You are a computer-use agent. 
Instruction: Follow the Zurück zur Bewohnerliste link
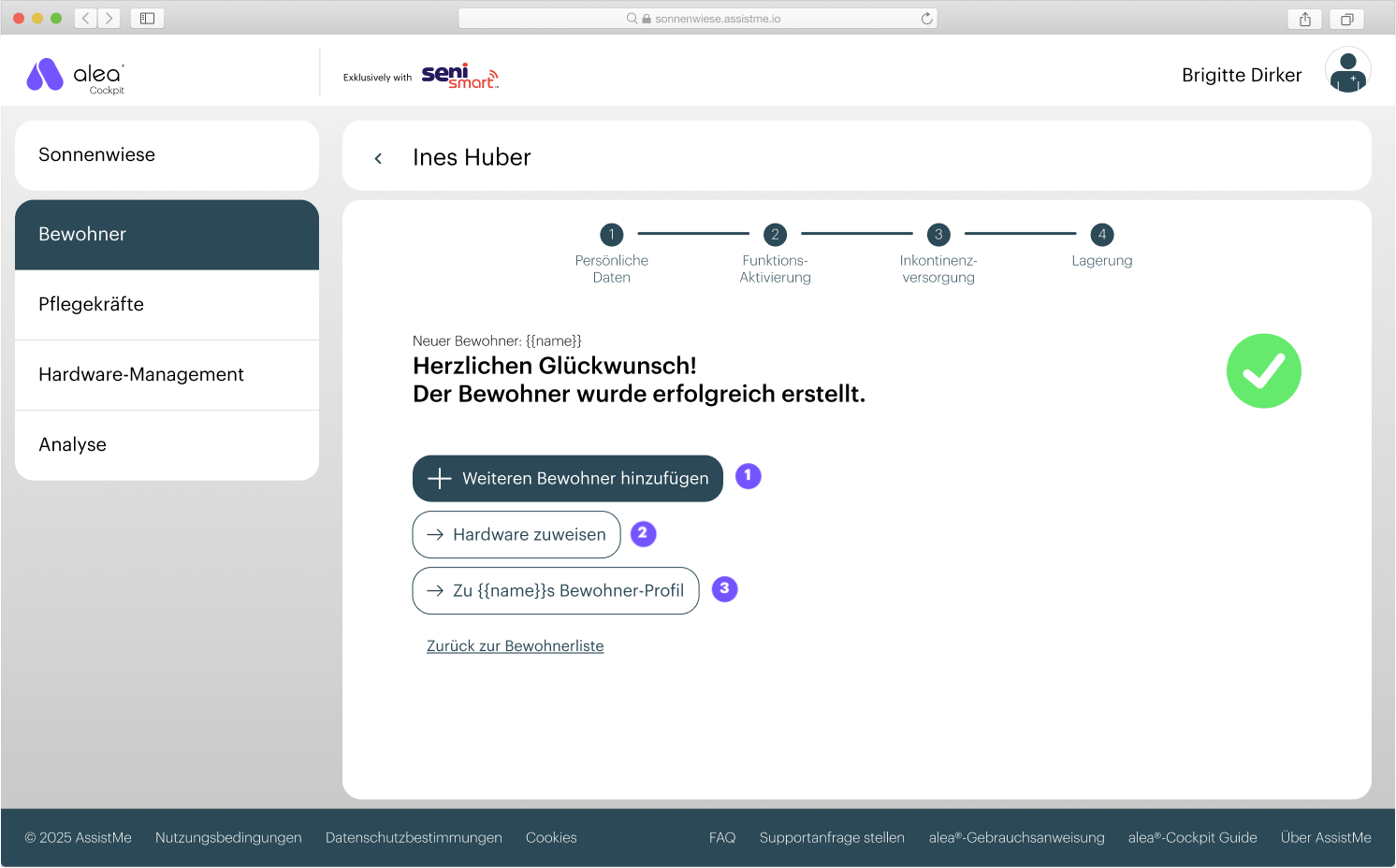click(515, 646)
